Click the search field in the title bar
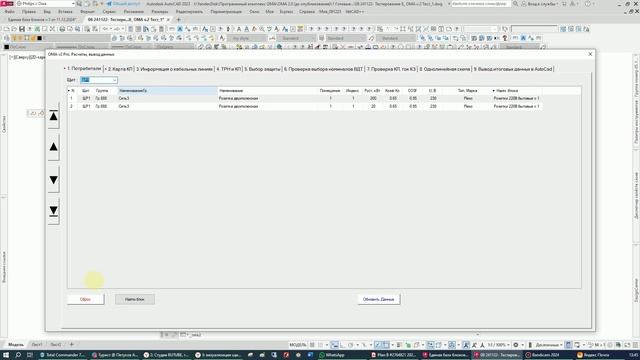Image resolution: width=640 pixels, height=360 pixels. tap(481, 4)
